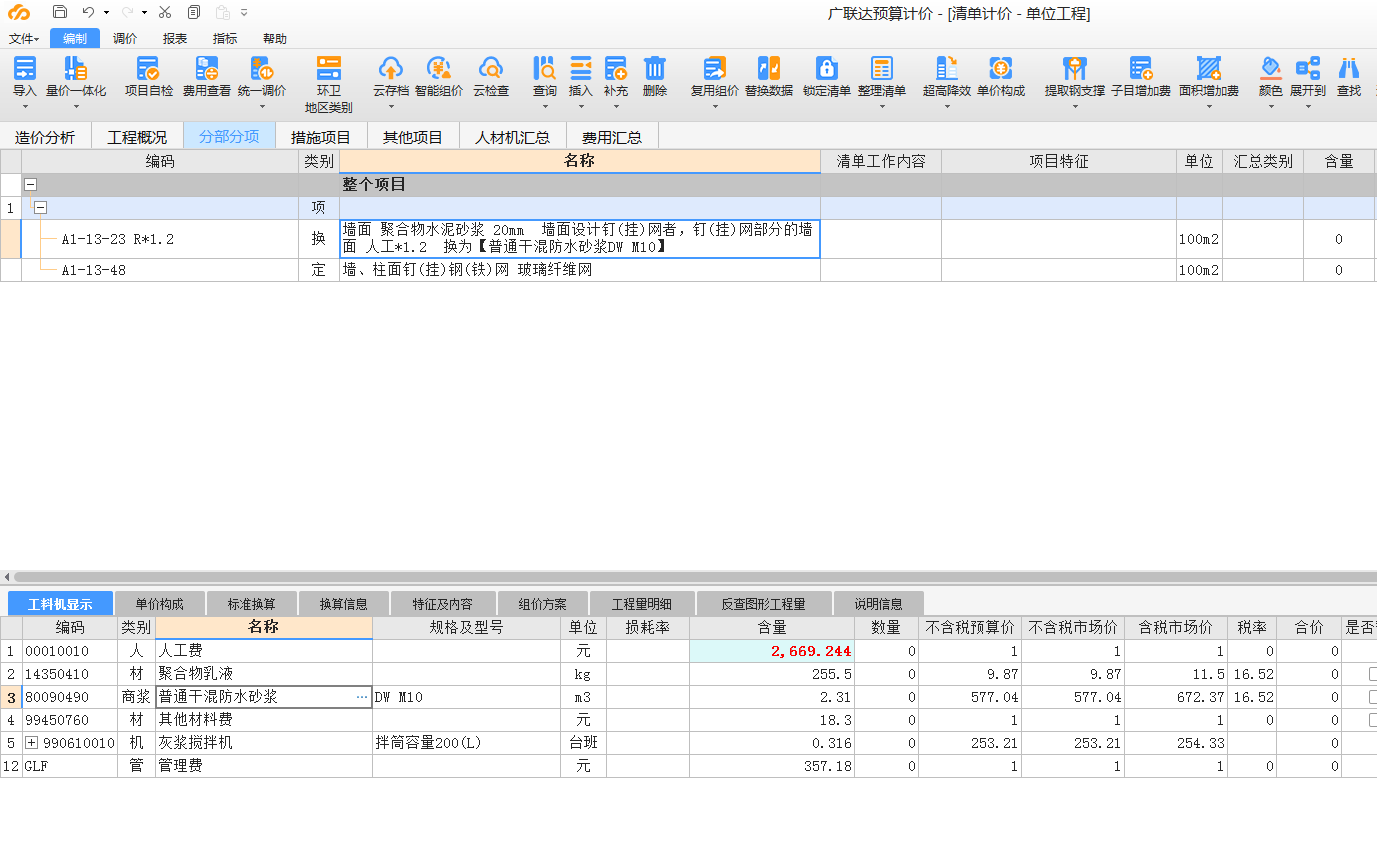Click the 查询 query icon

point(545,69)
